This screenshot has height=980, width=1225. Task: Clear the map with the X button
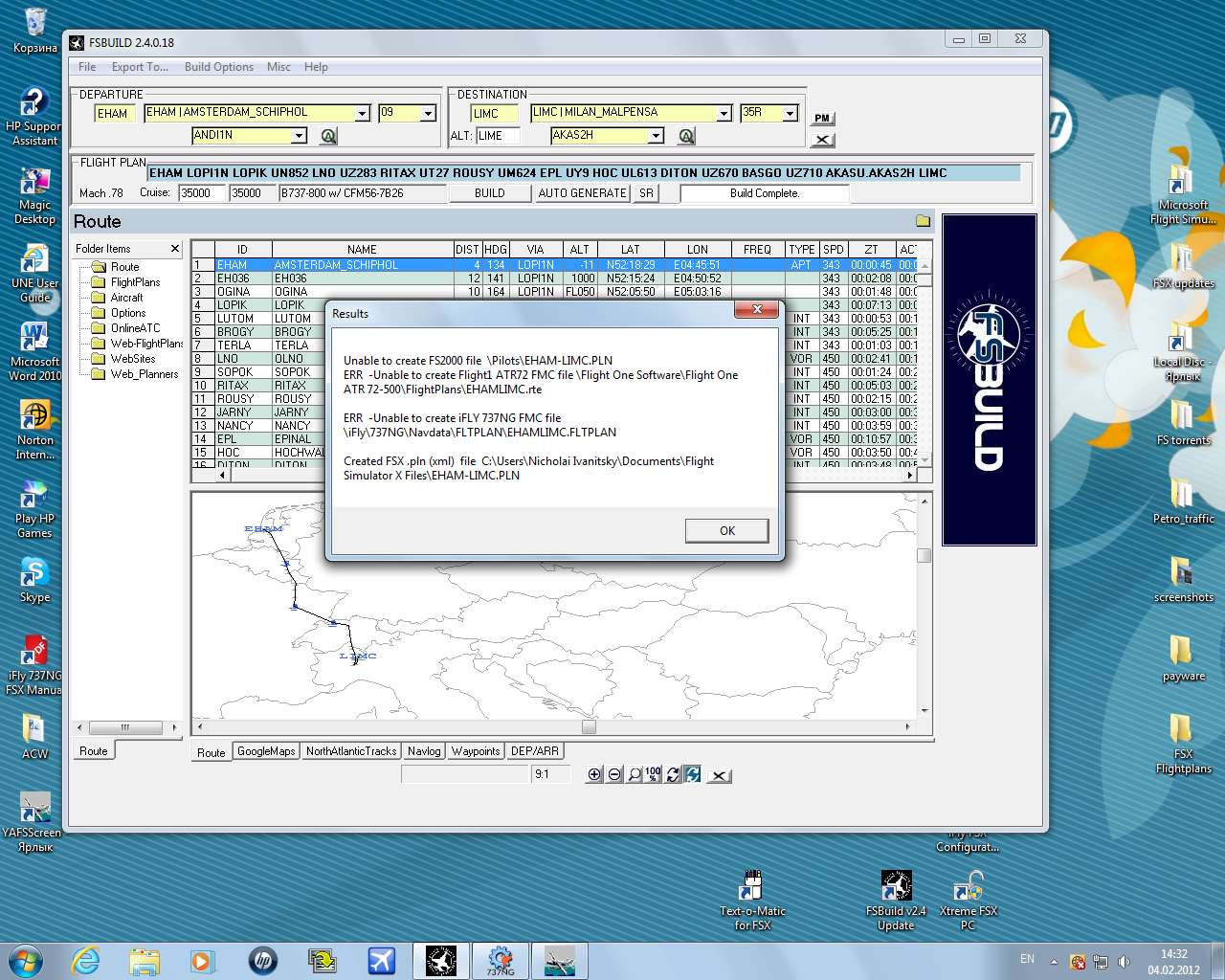(x=720, y=775)
